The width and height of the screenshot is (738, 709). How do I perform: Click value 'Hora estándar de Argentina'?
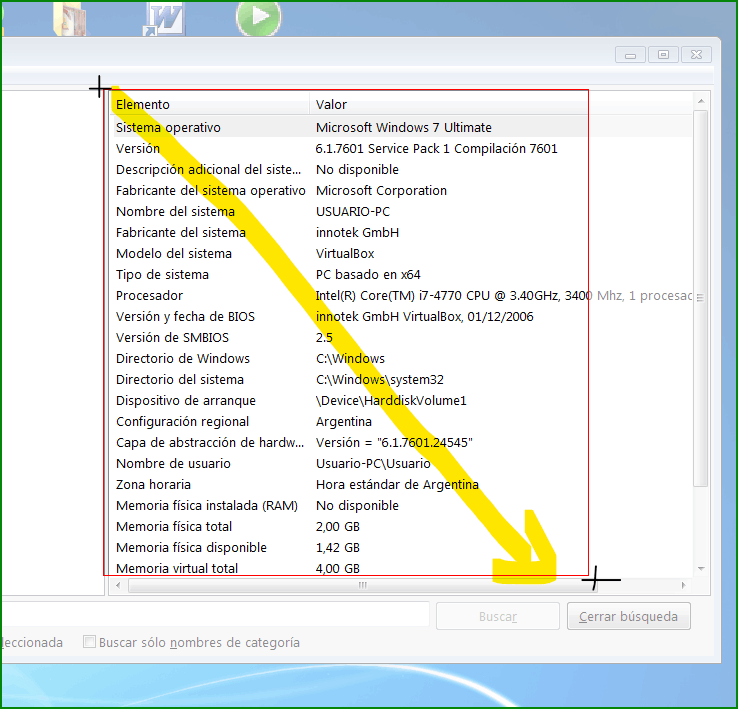pos(397,484)
